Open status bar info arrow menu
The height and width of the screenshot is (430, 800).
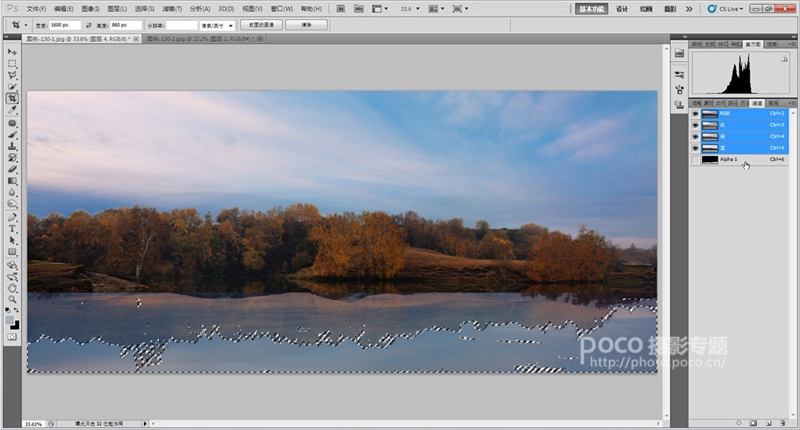coord(145,424)
